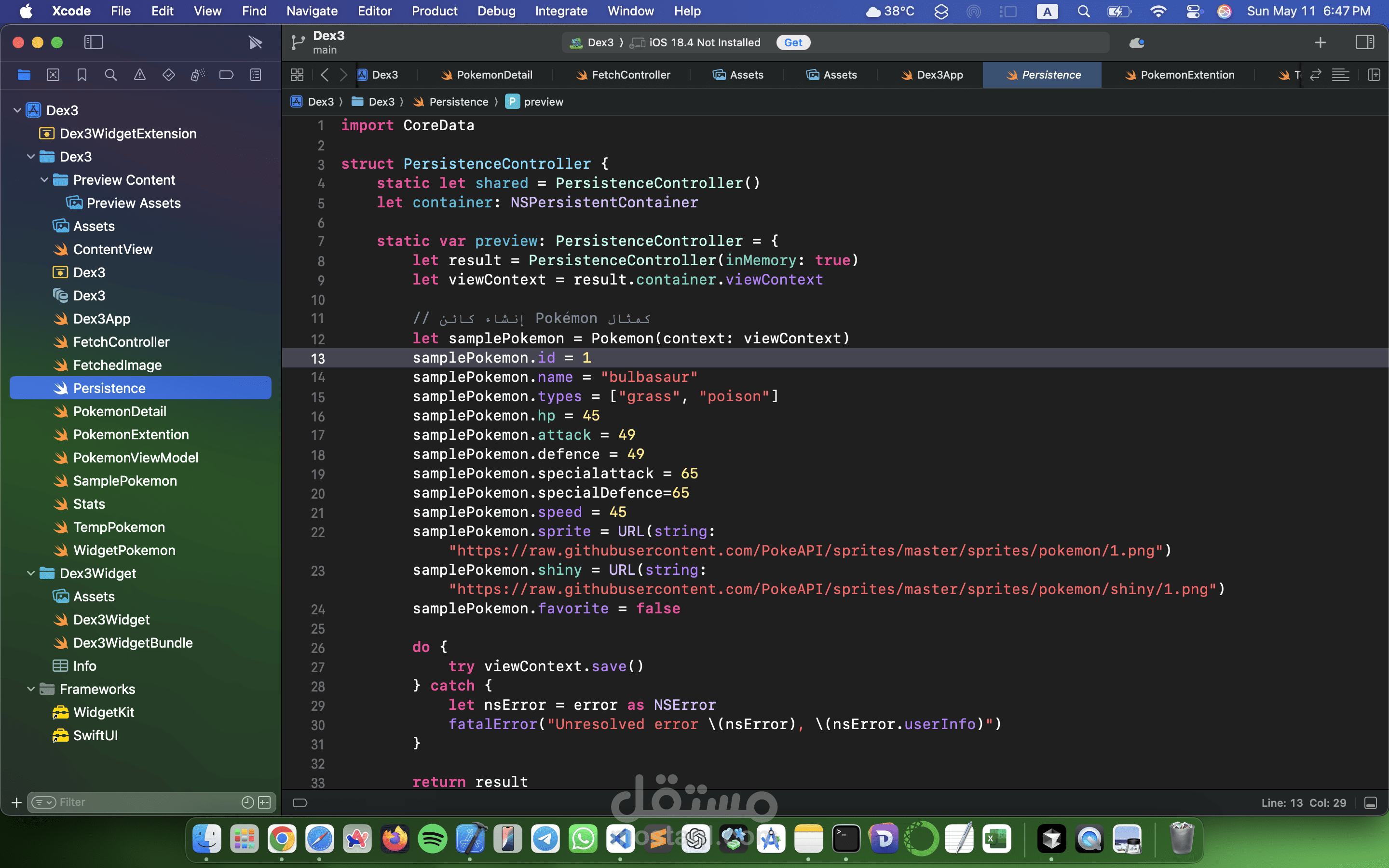Open the TempPokemon file
This screenshot has height=868, width=1389.
109,527
